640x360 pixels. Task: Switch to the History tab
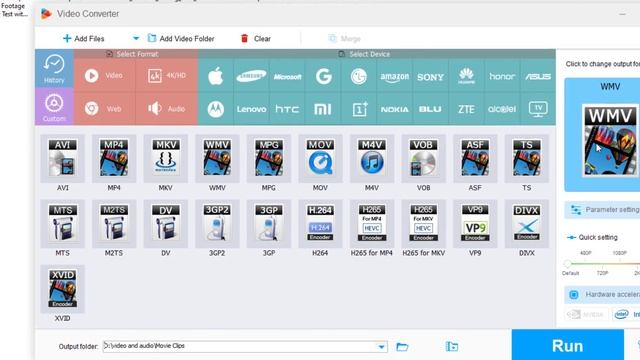point(54,69)
